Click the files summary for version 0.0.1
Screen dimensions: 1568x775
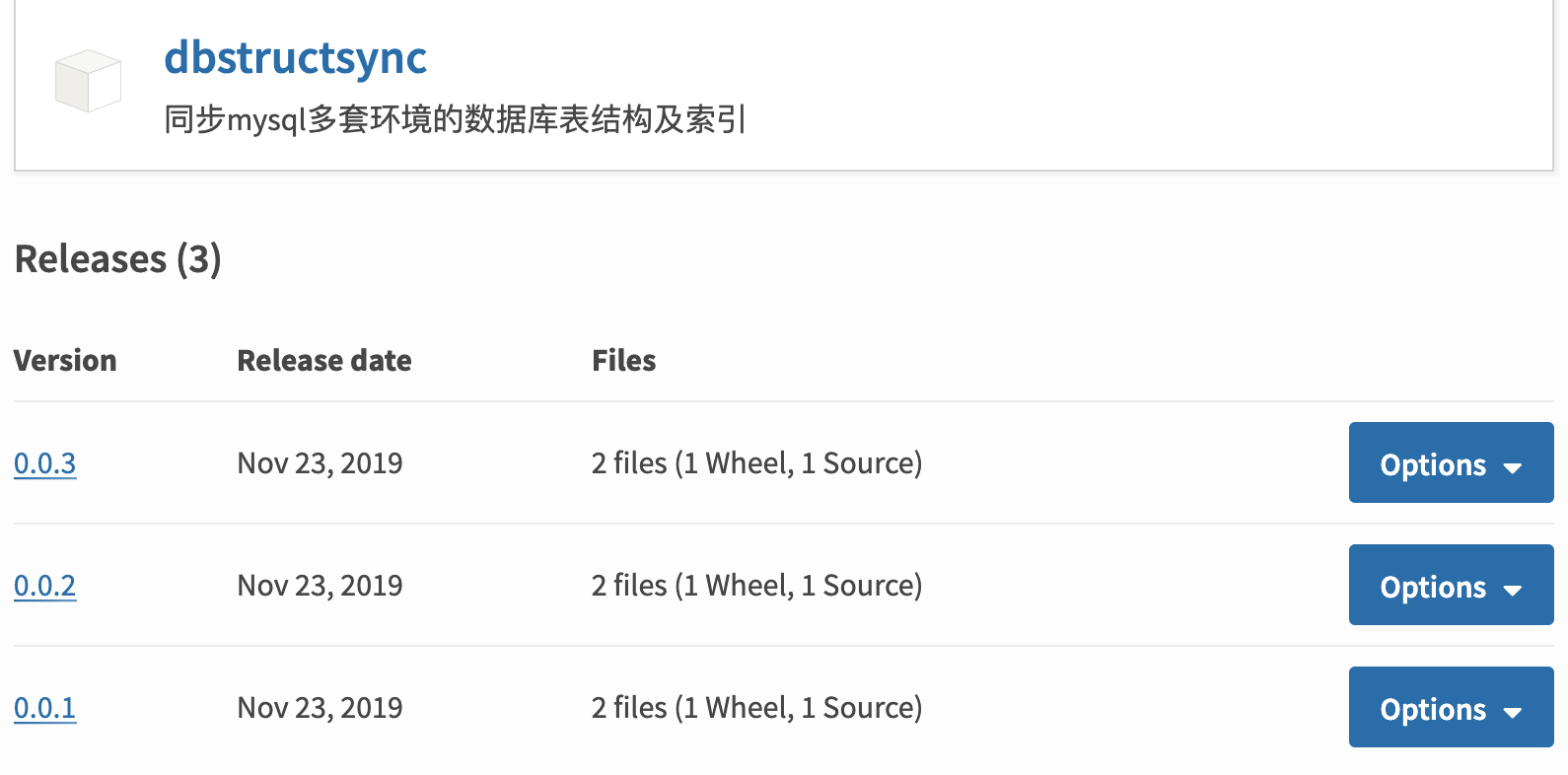[x=756, y=708]
